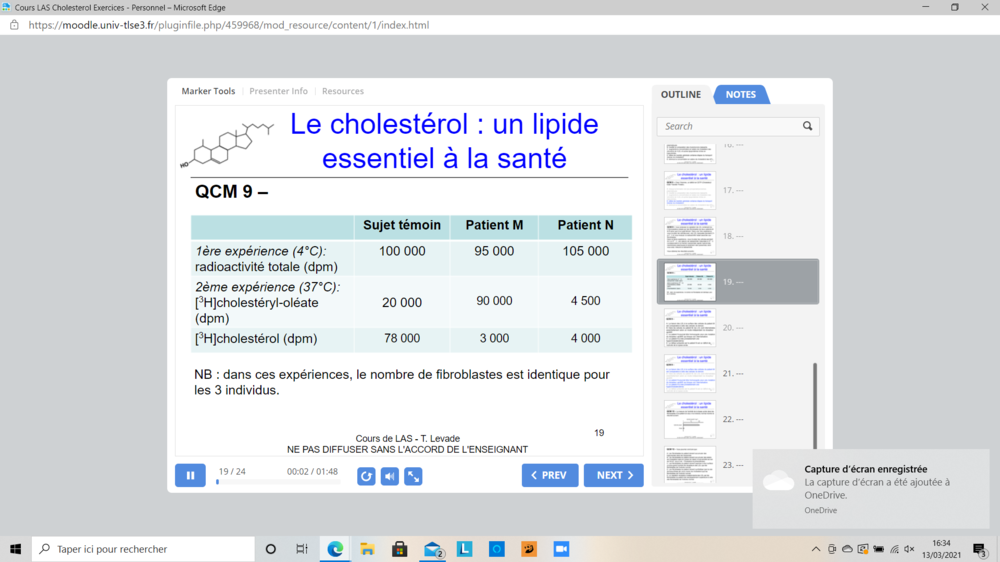Open the Mail app in taskbar

click(432, 549)
